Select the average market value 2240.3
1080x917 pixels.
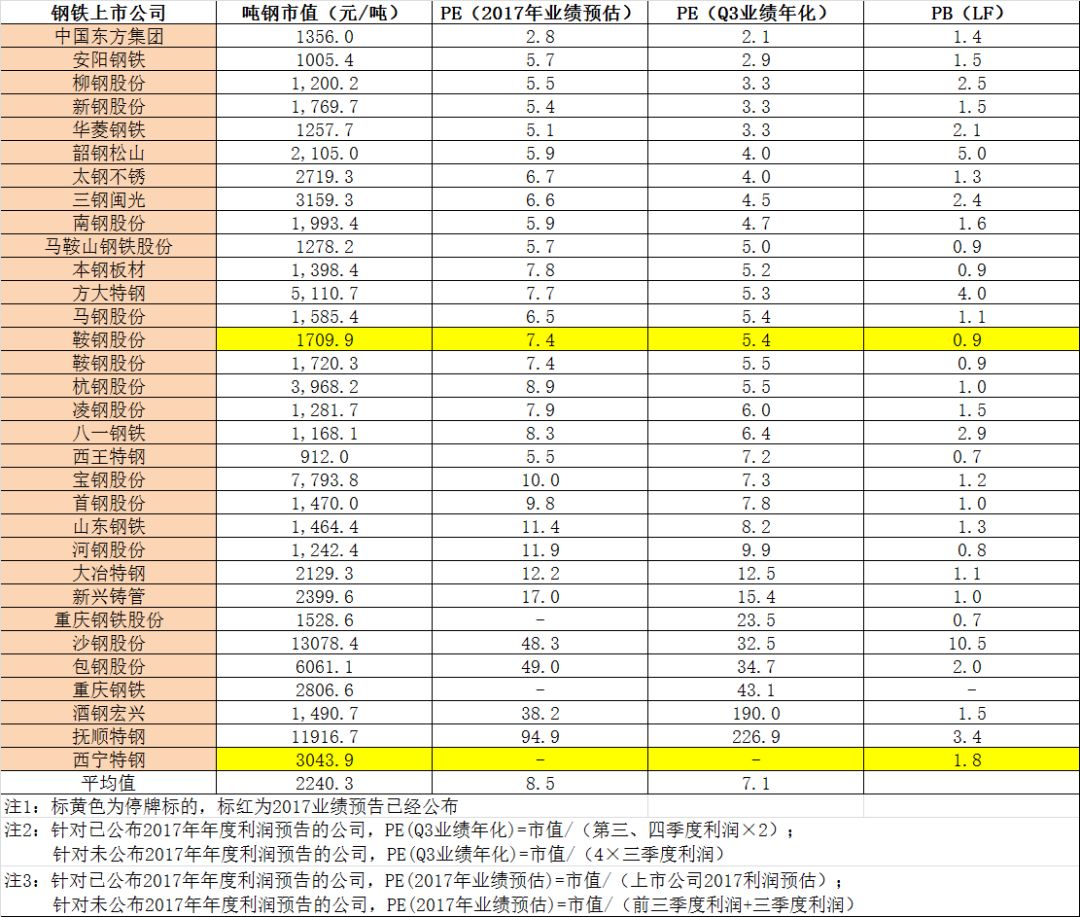tap(324, 784)
